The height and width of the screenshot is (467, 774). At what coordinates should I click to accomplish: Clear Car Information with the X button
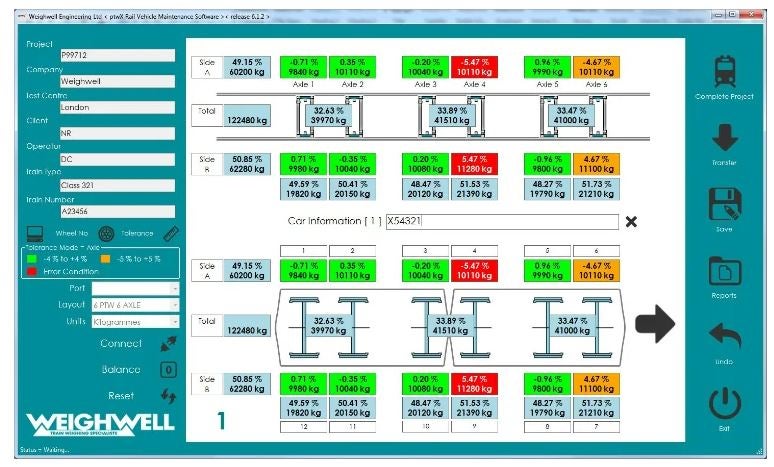click(x=631, y=222)
